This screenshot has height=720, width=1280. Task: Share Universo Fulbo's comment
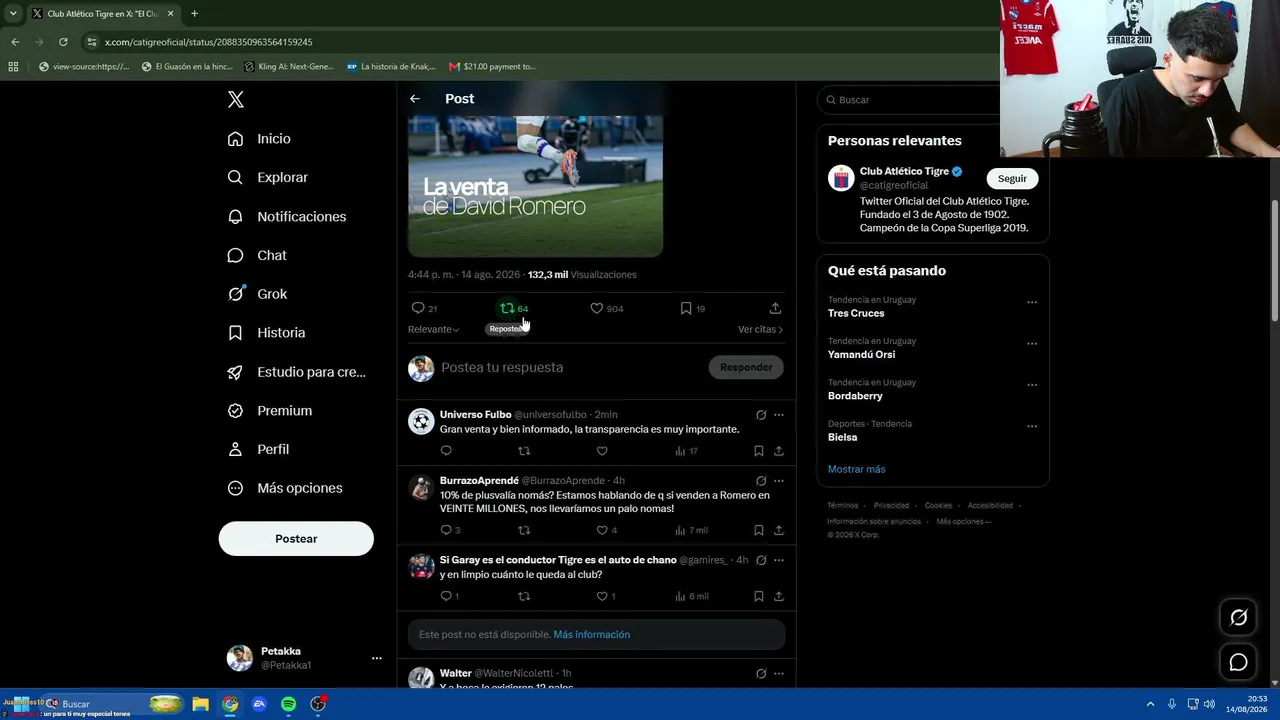click(779, 451)
